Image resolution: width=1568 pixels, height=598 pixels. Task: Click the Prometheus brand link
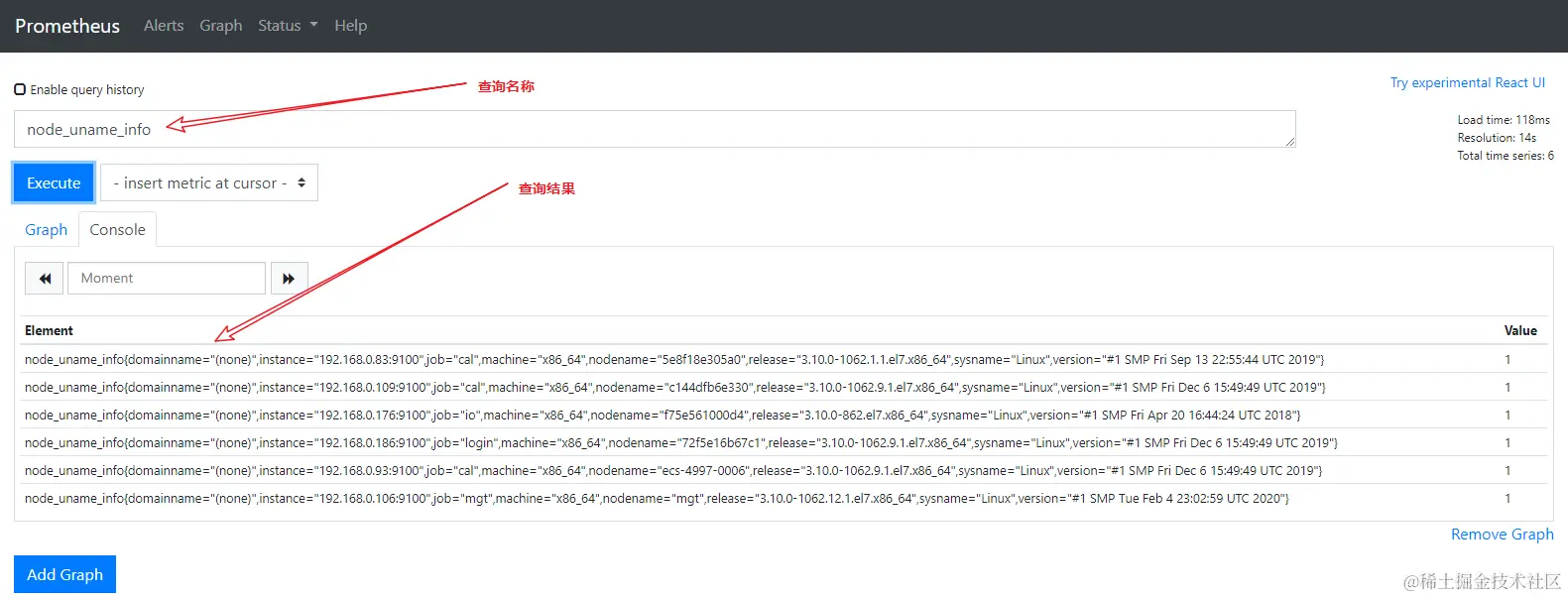(67, 26)
